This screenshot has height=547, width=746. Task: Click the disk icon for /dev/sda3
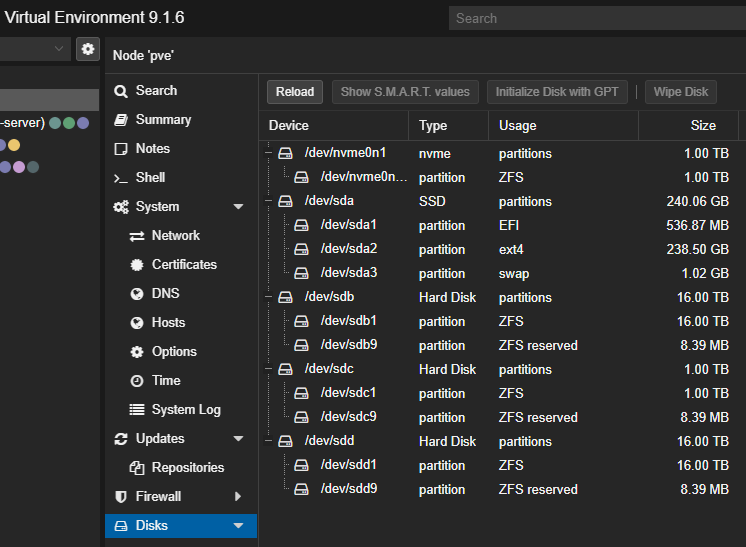coord(301,273)
